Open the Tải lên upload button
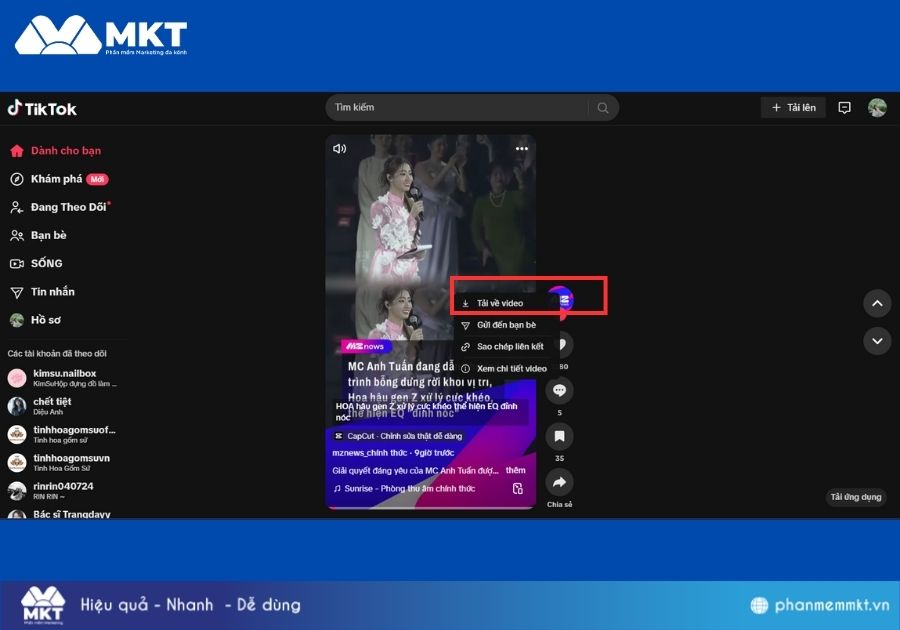Screen dimensions: 900x630 (793, 107)
